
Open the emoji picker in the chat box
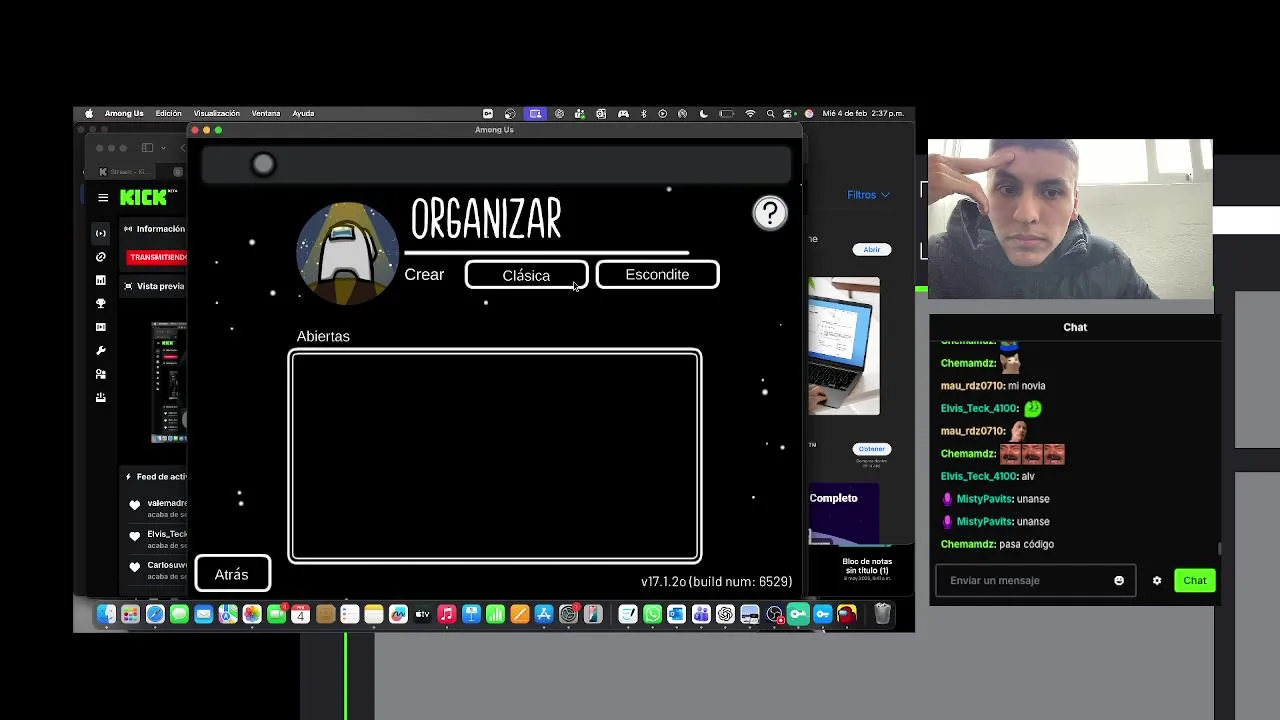(x=1119, y=580)
